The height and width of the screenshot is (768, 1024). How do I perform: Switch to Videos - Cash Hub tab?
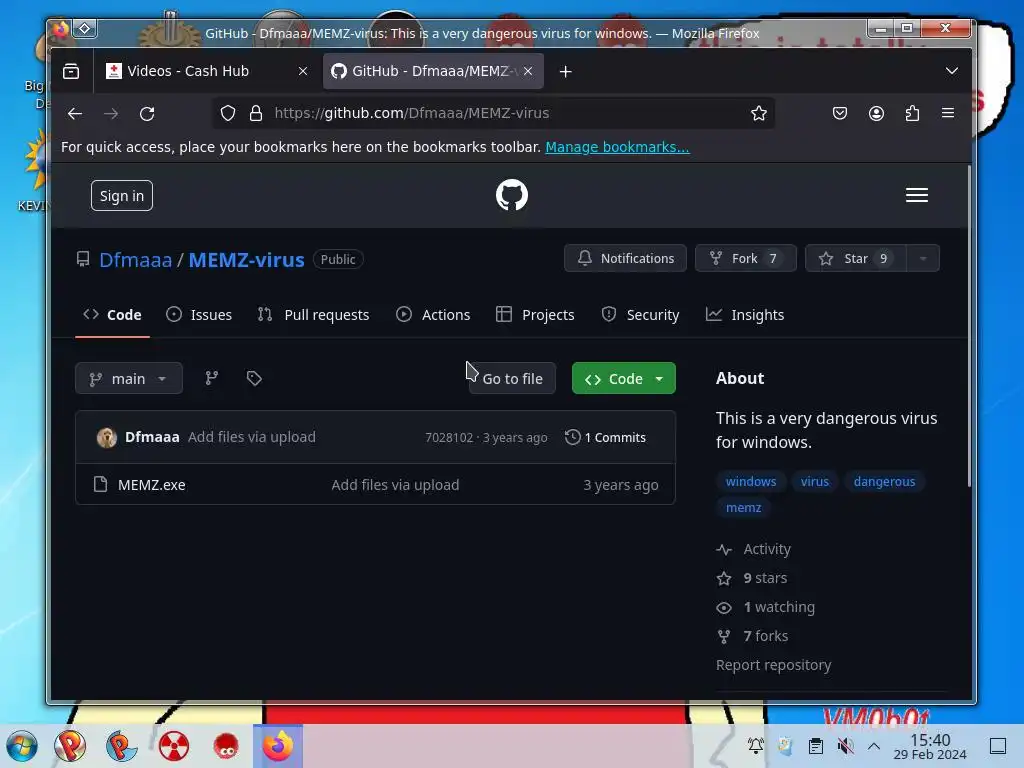coord(206,71)
